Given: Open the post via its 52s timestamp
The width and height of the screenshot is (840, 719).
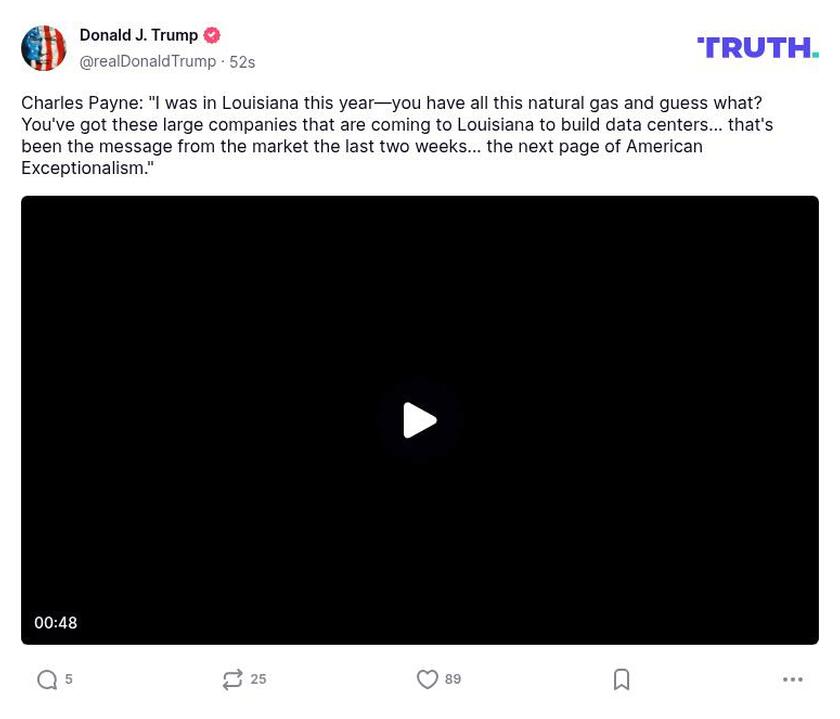Looking at the screenshot, I should point(243,60).
